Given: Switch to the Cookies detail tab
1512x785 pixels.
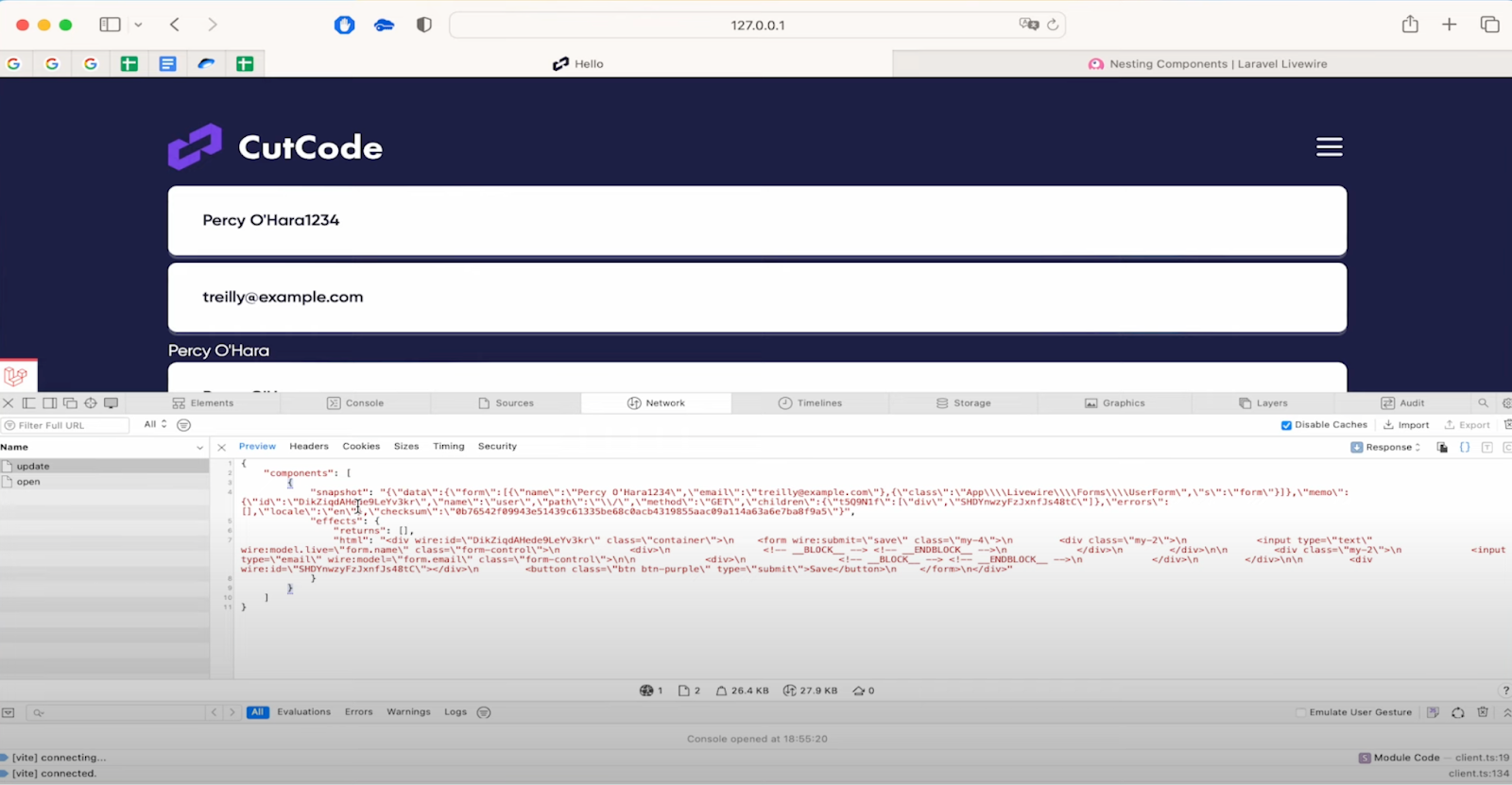Looking at the screenshot, I should (x=361, y=446).
